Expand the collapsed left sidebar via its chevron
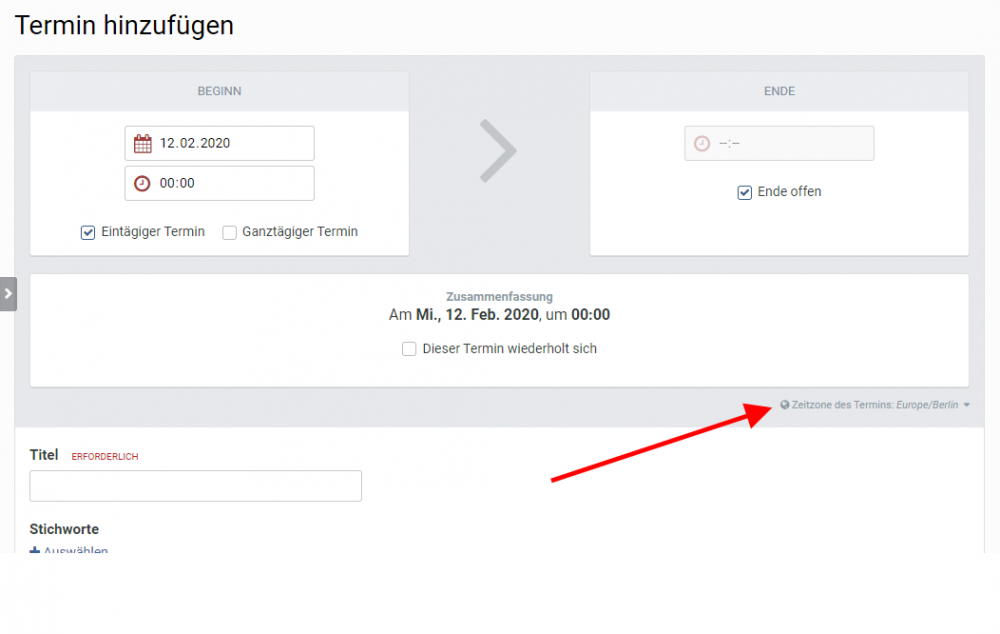This screenshot has height=634, width=1000. tap(8, 293)
